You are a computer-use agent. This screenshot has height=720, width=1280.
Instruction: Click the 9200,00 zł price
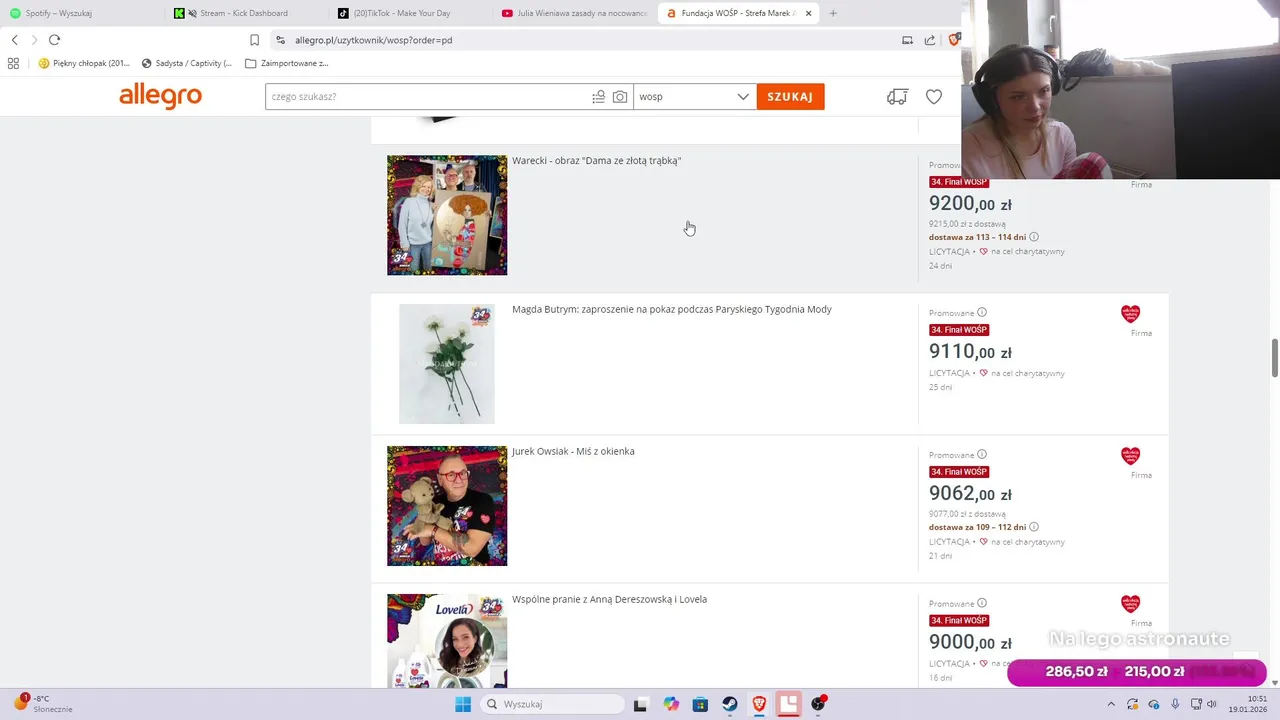970,204
